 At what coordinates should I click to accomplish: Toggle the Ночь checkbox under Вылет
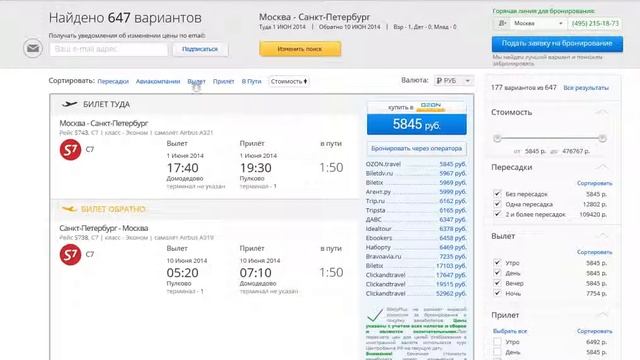(x=497, y=293)
